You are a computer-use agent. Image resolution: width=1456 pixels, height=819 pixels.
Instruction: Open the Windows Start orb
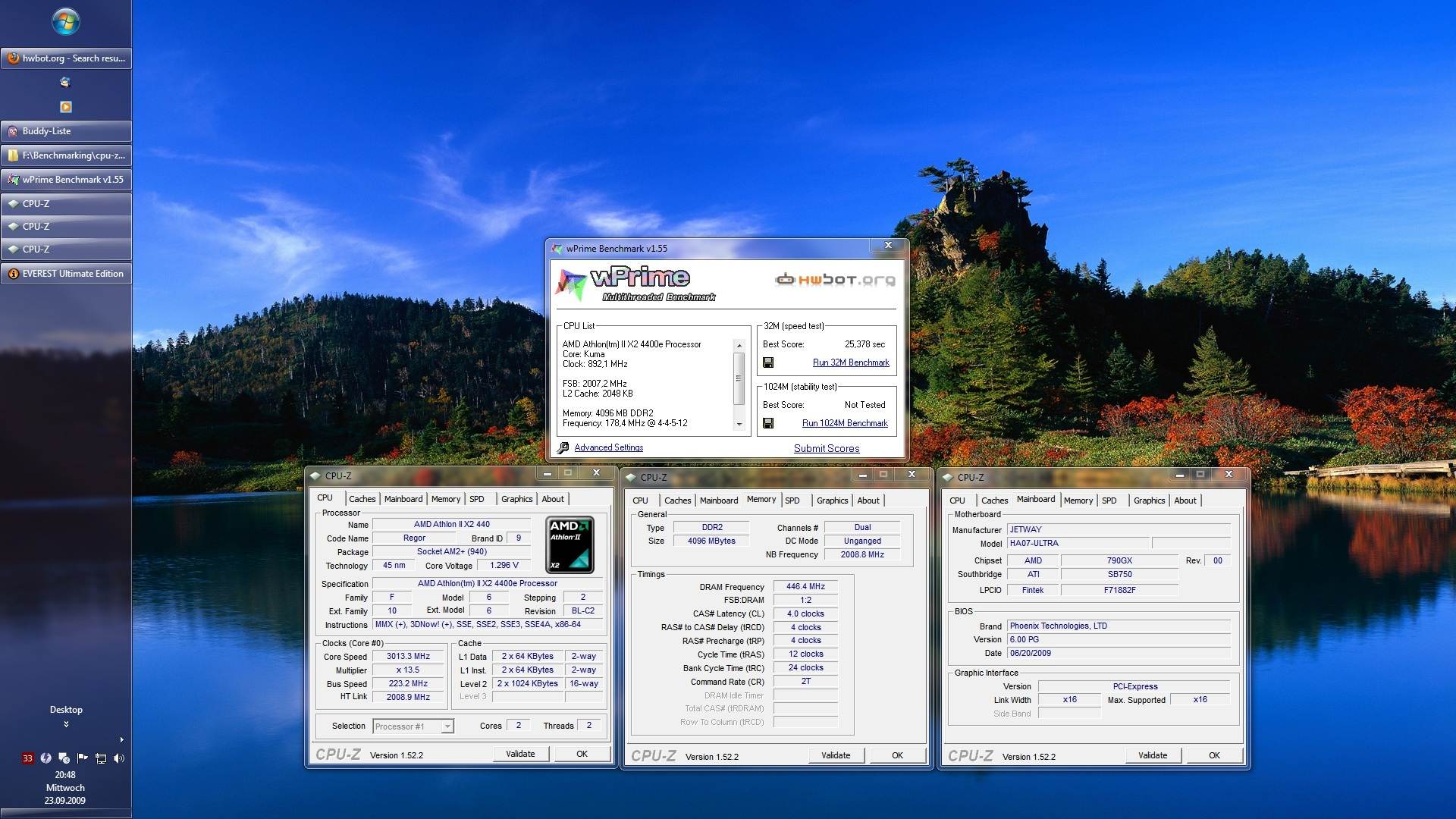tap(66, 22)
